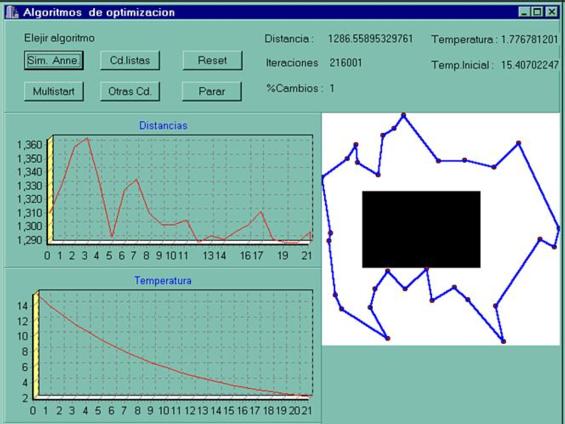Minimize the Algoritmos de optimizacion window

[x=524, y=12]
